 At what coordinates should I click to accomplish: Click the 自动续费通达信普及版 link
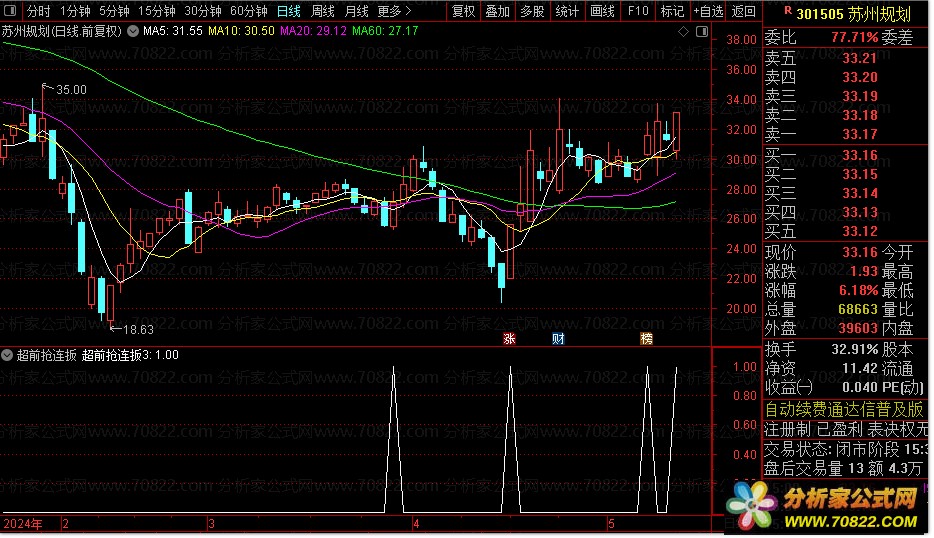844,409
